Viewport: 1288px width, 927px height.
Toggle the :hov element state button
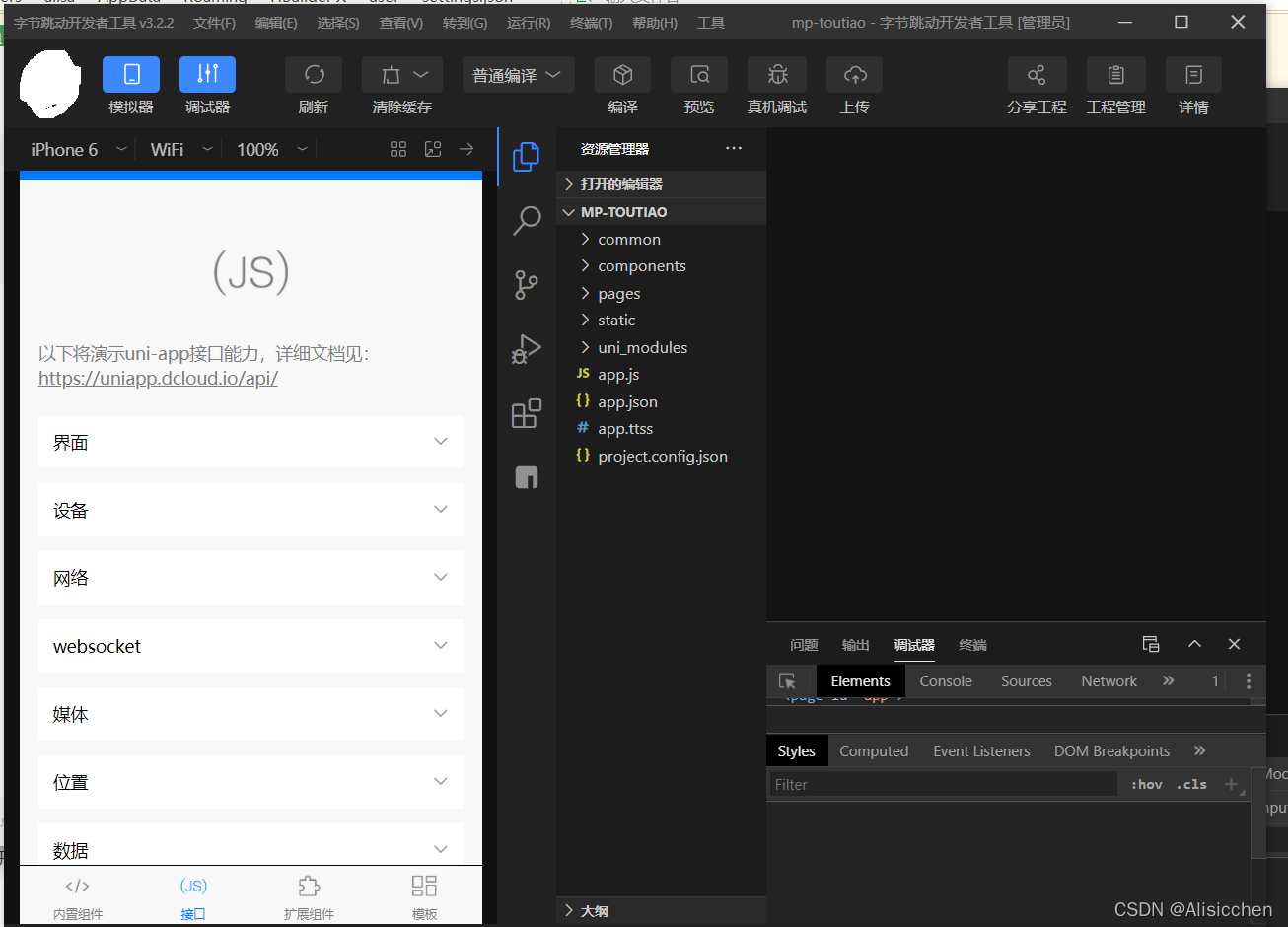tap(1146, 784)
